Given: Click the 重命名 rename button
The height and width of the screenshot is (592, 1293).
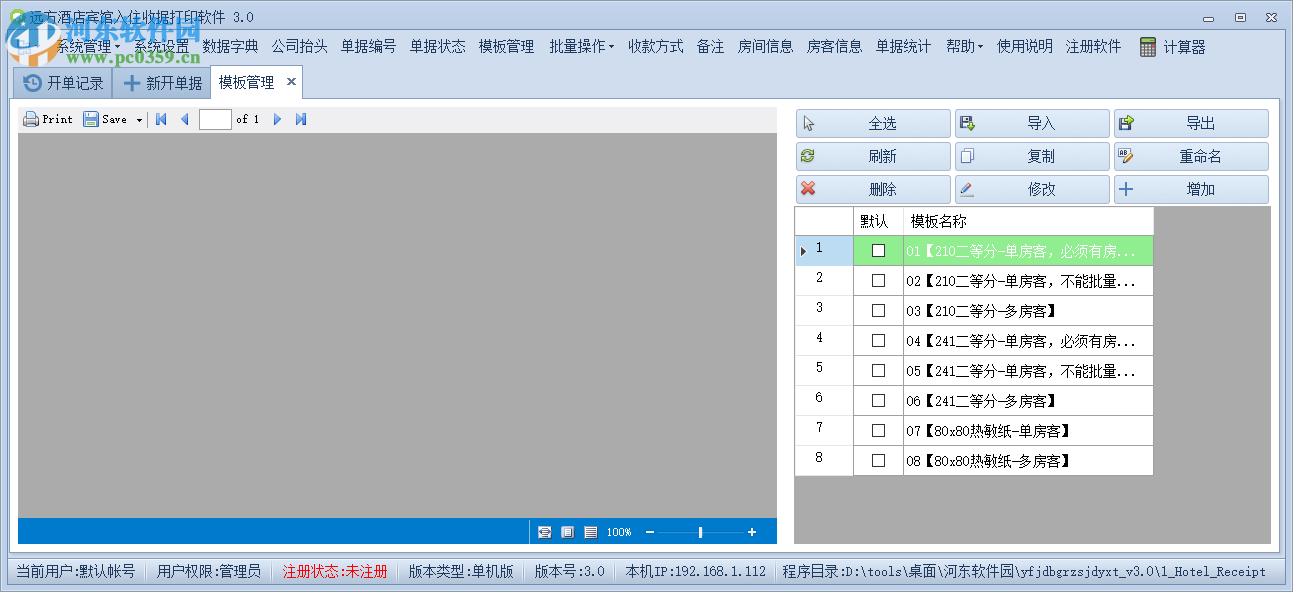Looking at the screenshot, I should pyautogui.click(x=1191, y=157).
